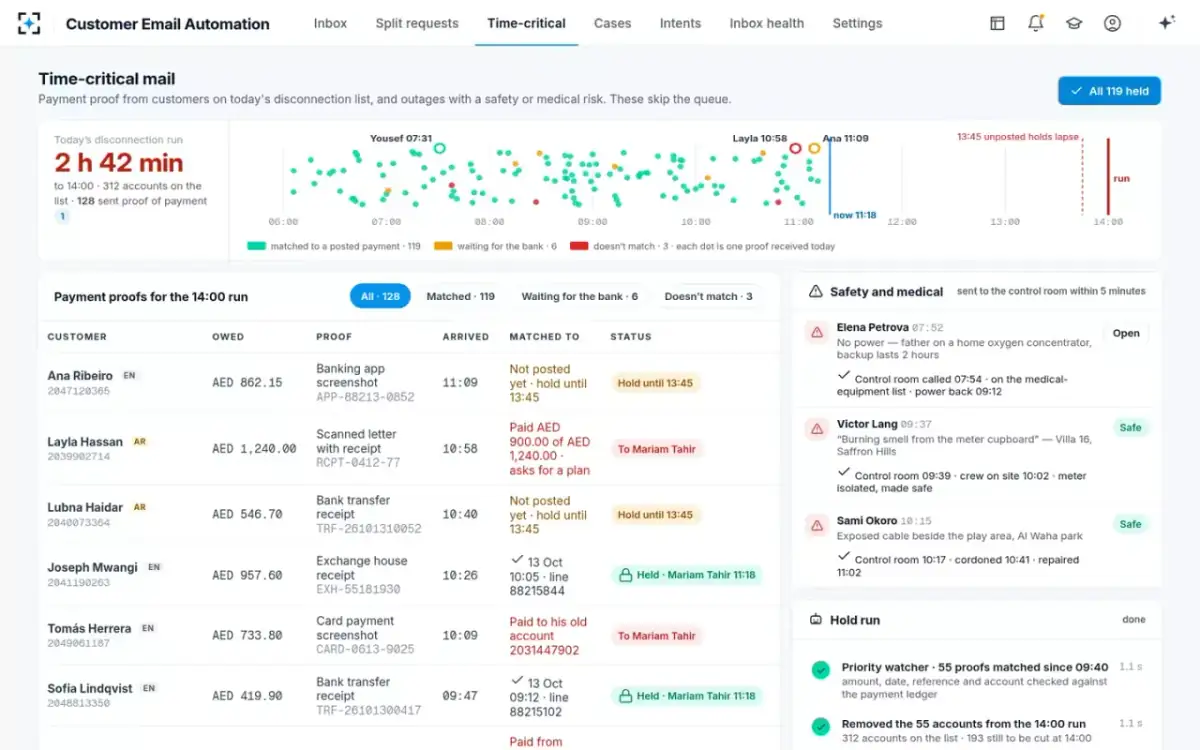1200x750 pixels.
Task: Open the graduation cap help icon
Action: 1074,23
